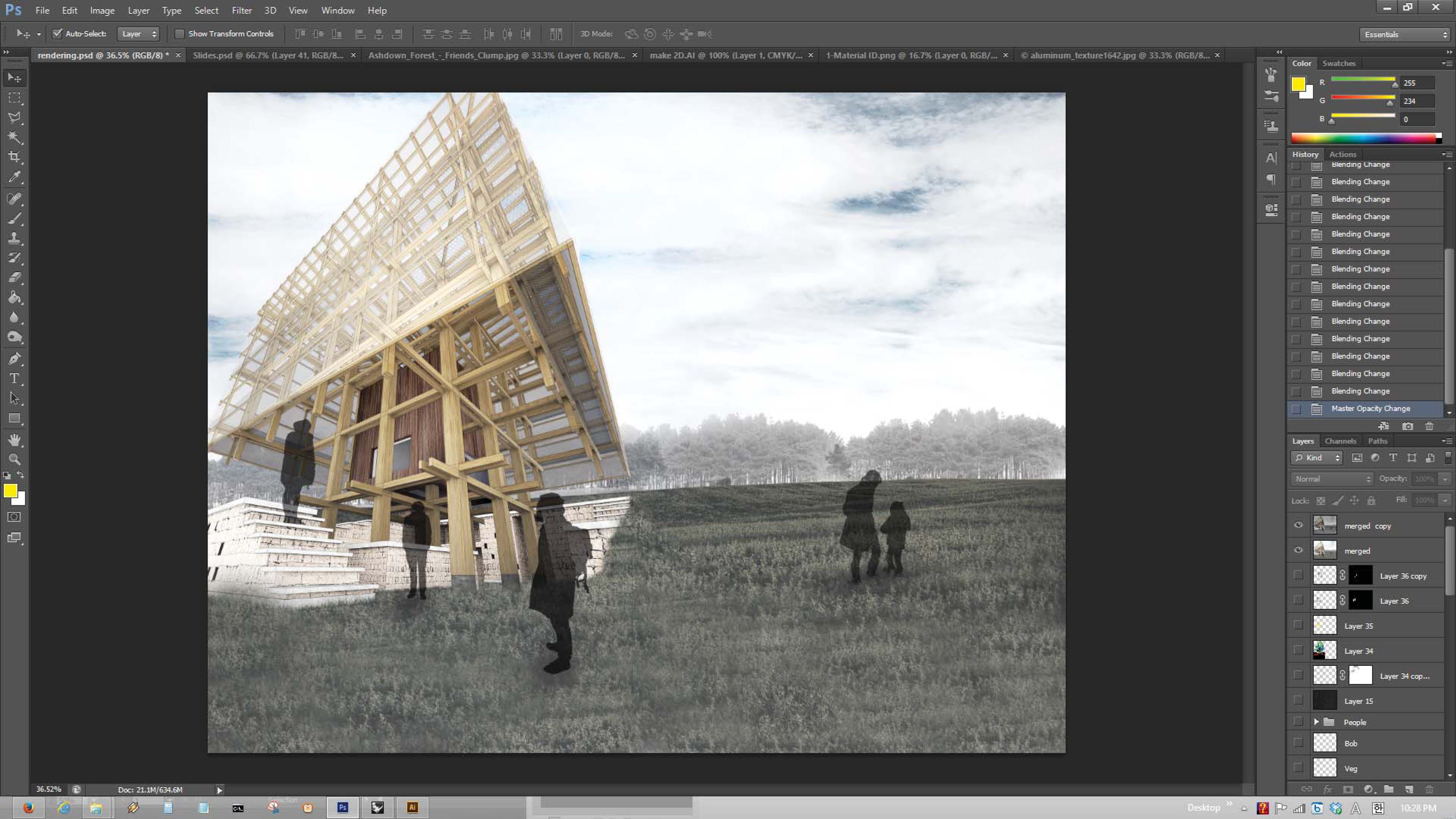Screen dimensions: 1456x819
Task: Select the Pen tool
Action: [15, 358]
